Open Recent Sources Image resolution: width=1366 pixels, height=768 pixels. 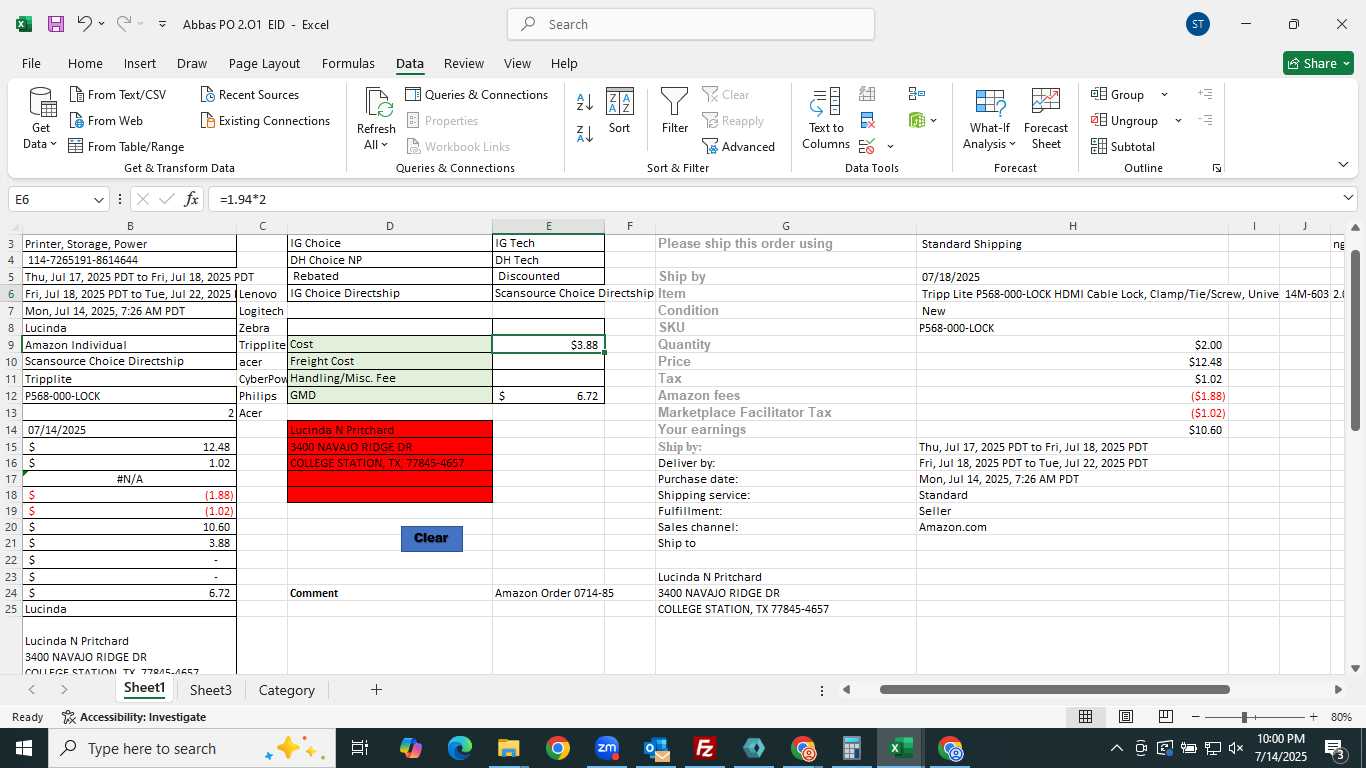[x=250, y=95]
